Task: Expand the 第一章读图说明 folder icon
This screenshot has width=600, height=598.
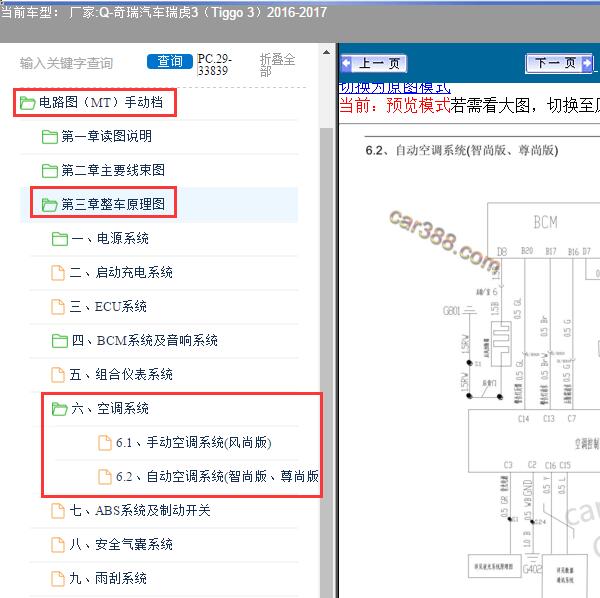Action: click(50, 137)
